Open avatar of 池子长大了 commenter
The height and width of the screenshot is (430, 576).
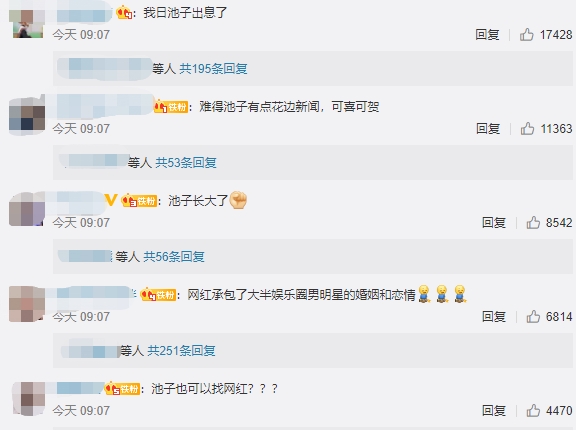(27, 209)
